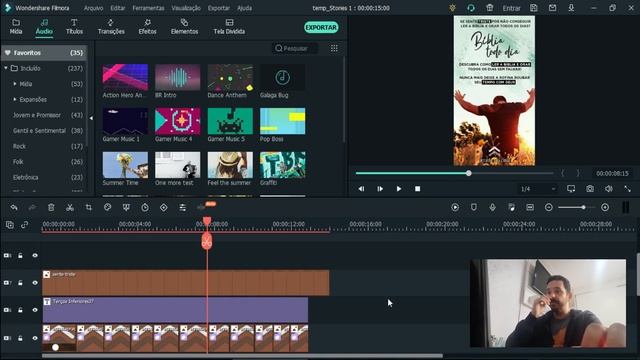The height and width of the screenshot is (360, 640).
Task: Switch to the Tela Dividida tab
Action: (x=229, y=27)
